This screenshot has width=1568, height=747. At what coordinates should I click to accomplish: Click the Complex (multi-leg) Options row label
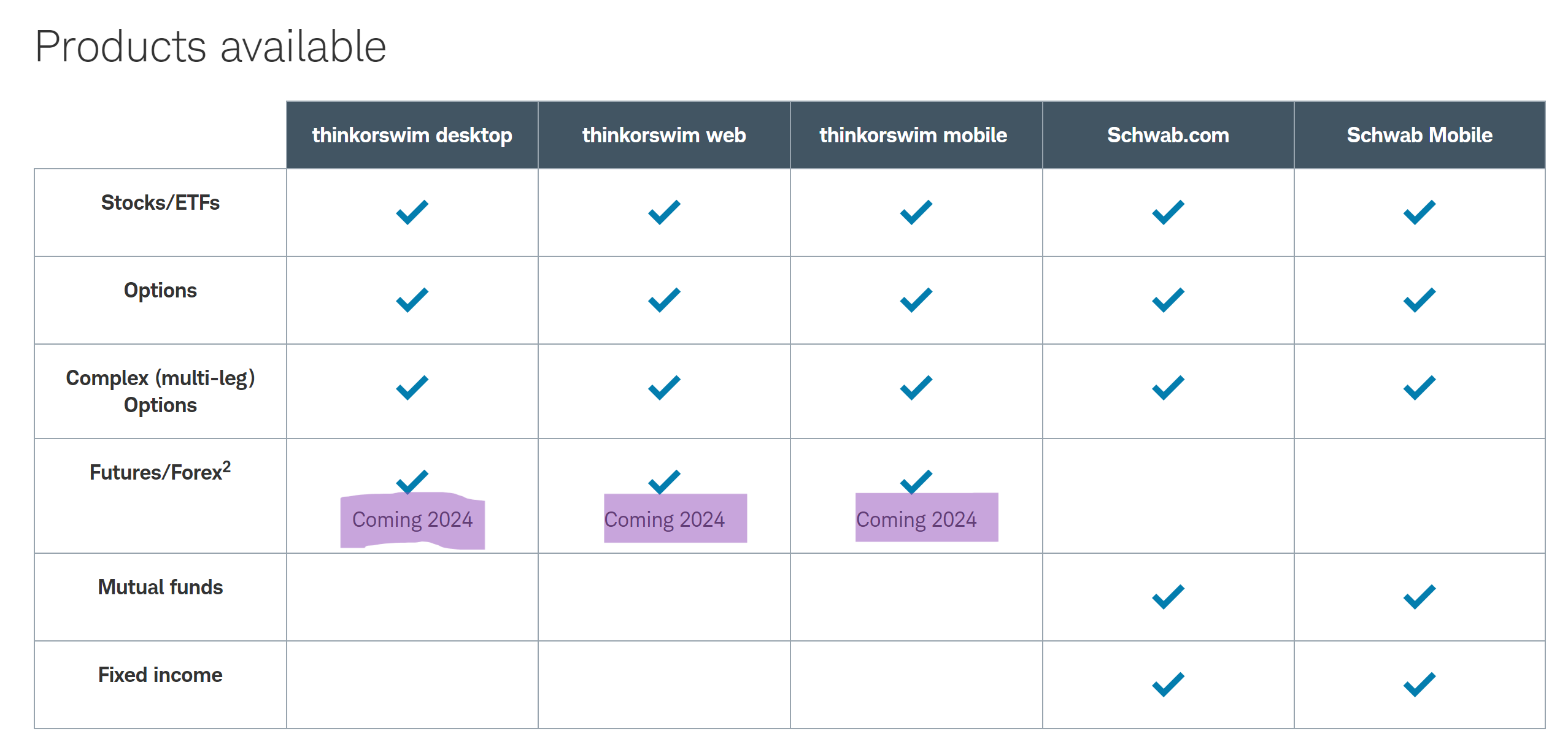point(160,391)
